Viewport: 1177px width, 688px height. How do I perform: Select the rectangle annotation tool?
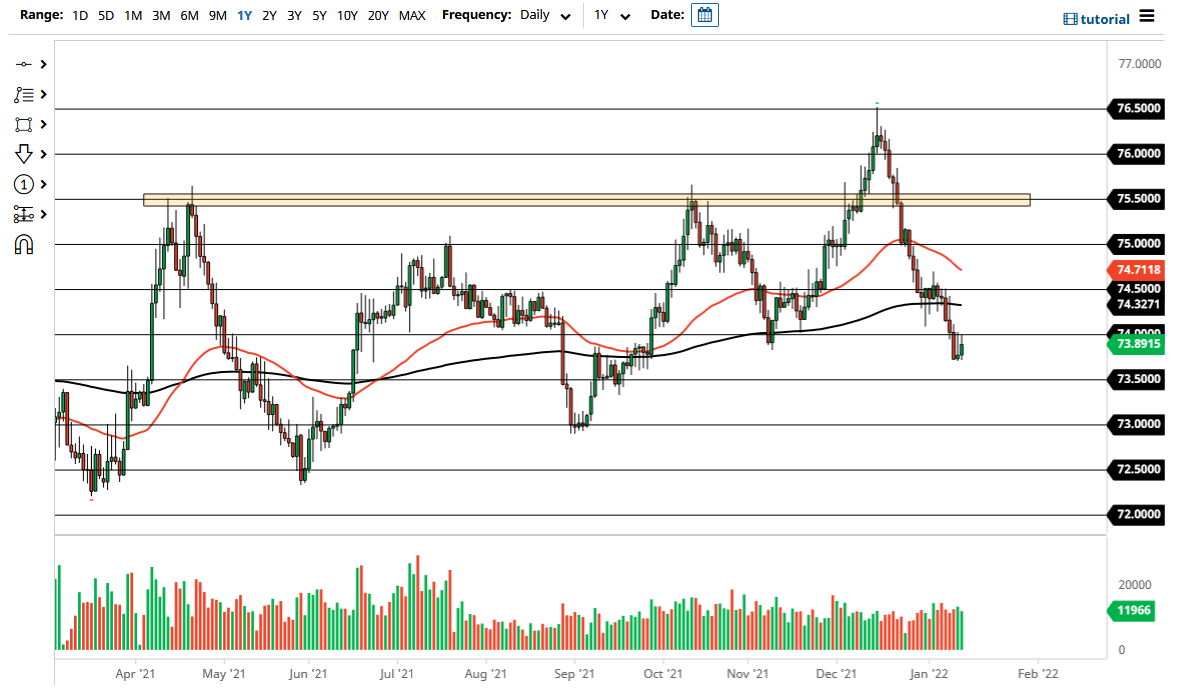25,124
